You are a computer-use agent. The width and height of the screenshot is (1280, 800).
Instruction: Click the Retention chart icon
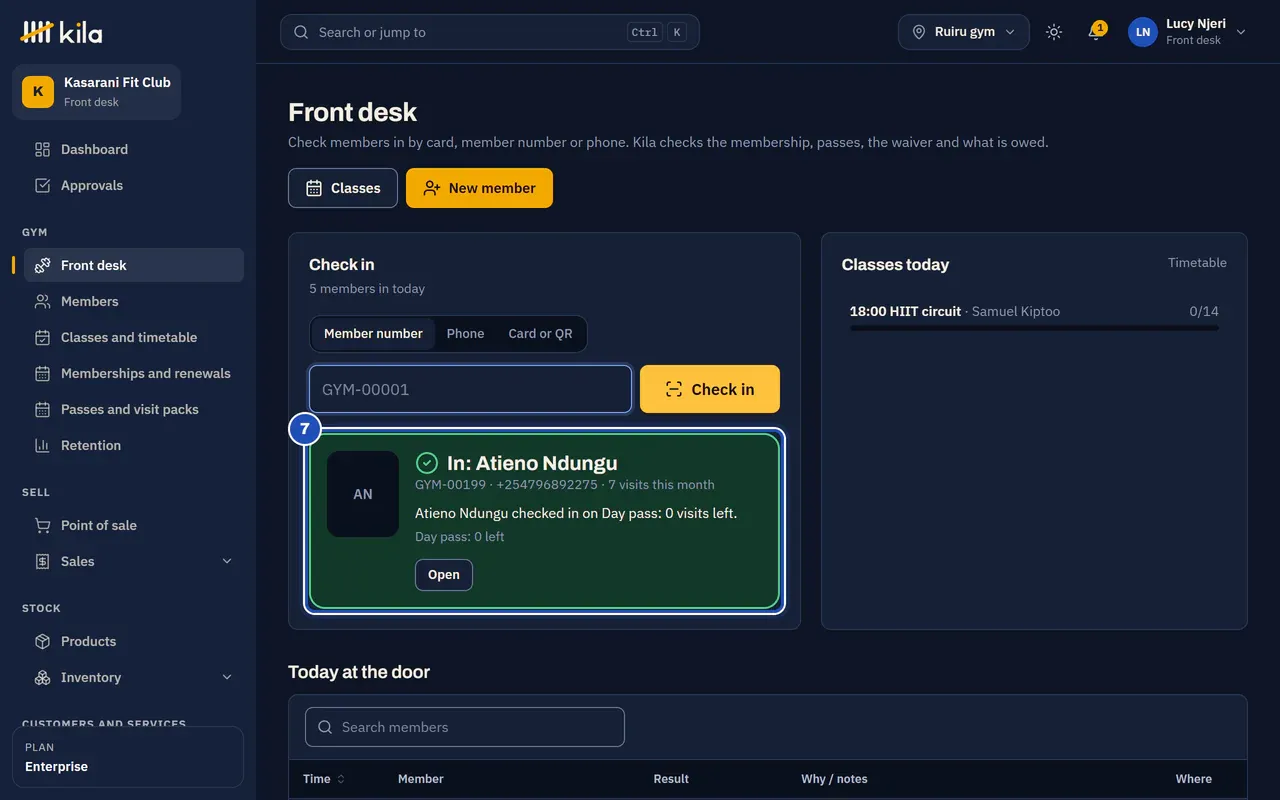(x=42, y=445)
